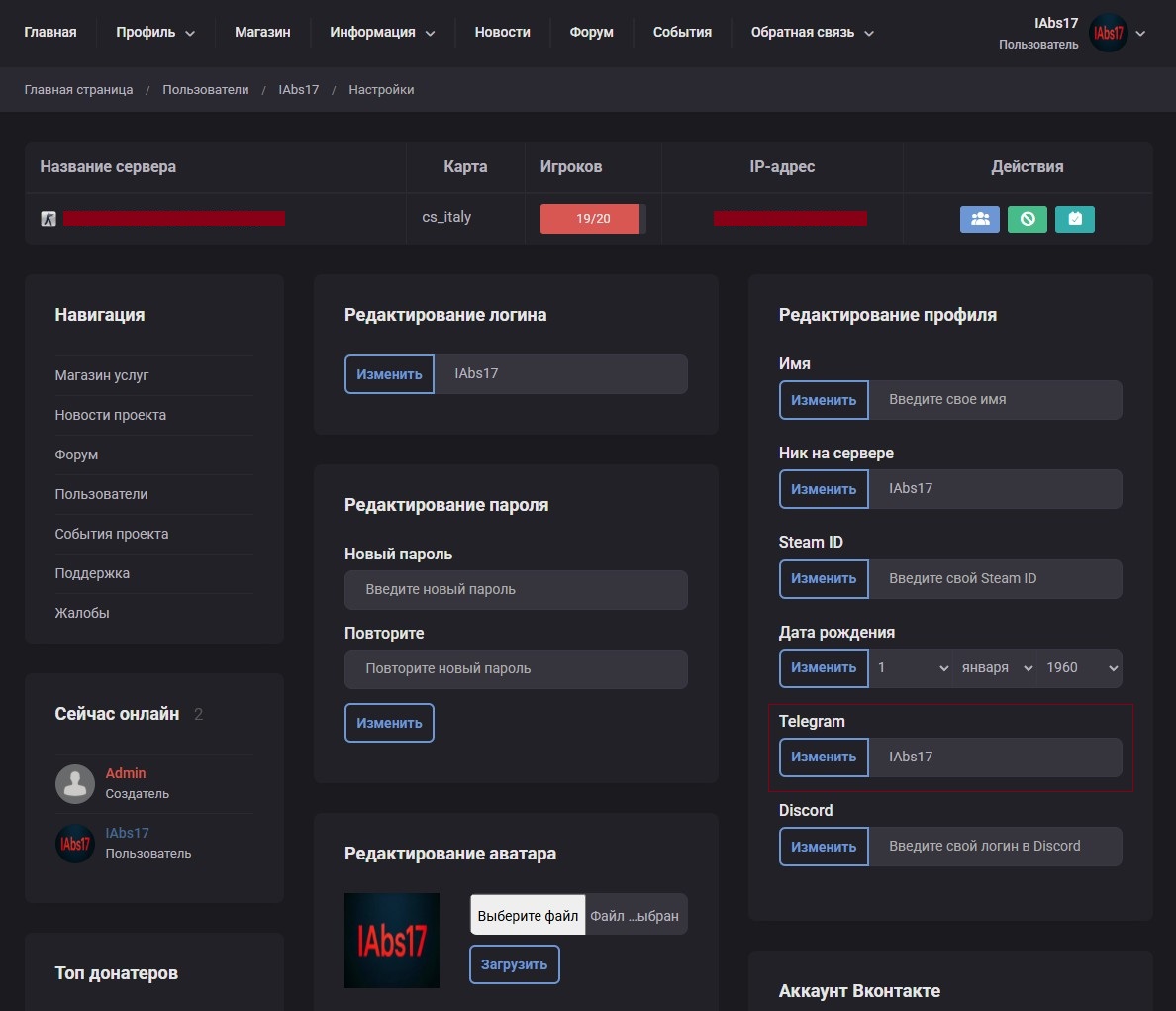Click Загрузить to upload the avatar
This screenshot has height=1011, width=1176.
tap(515, 964)
